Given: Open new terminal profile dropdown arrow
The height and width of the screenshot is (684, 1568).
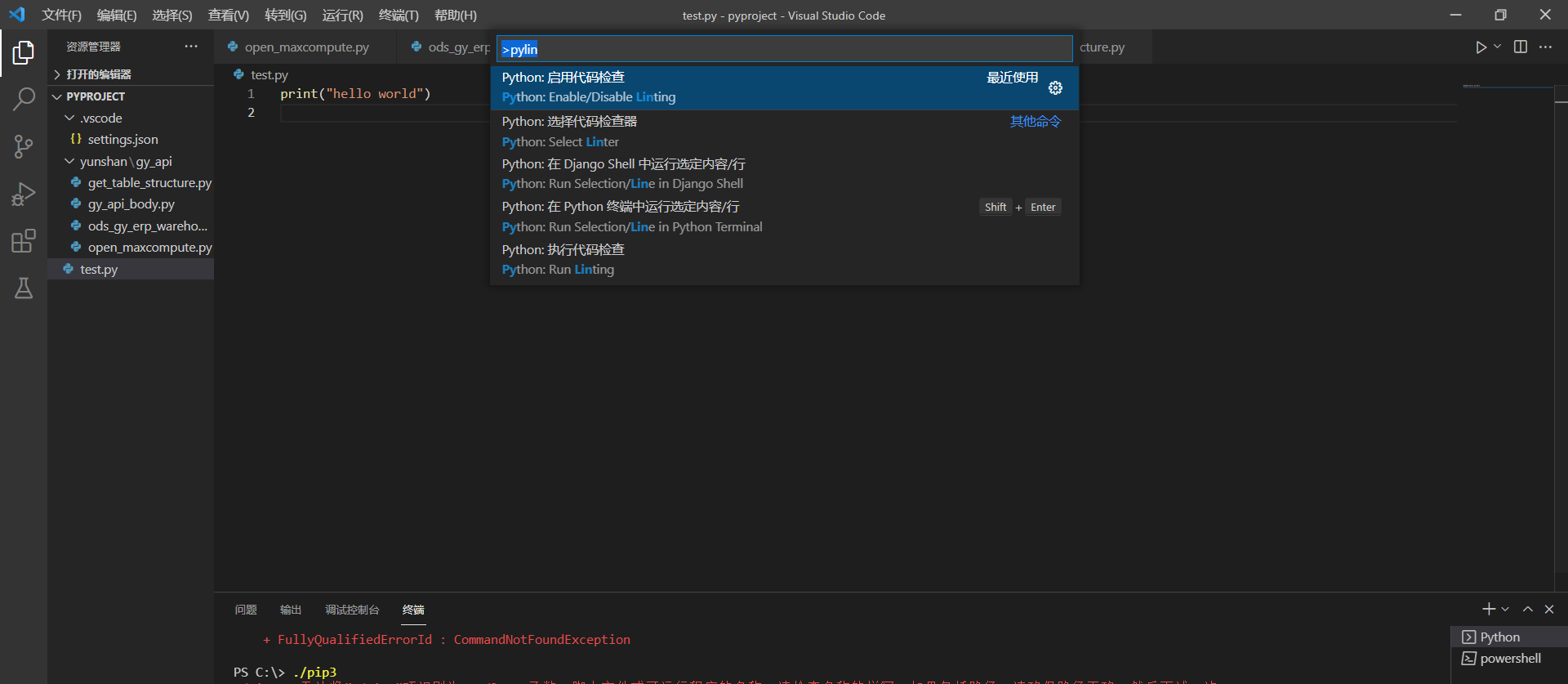Looking at the screenshot, I should coord(1505,609).
